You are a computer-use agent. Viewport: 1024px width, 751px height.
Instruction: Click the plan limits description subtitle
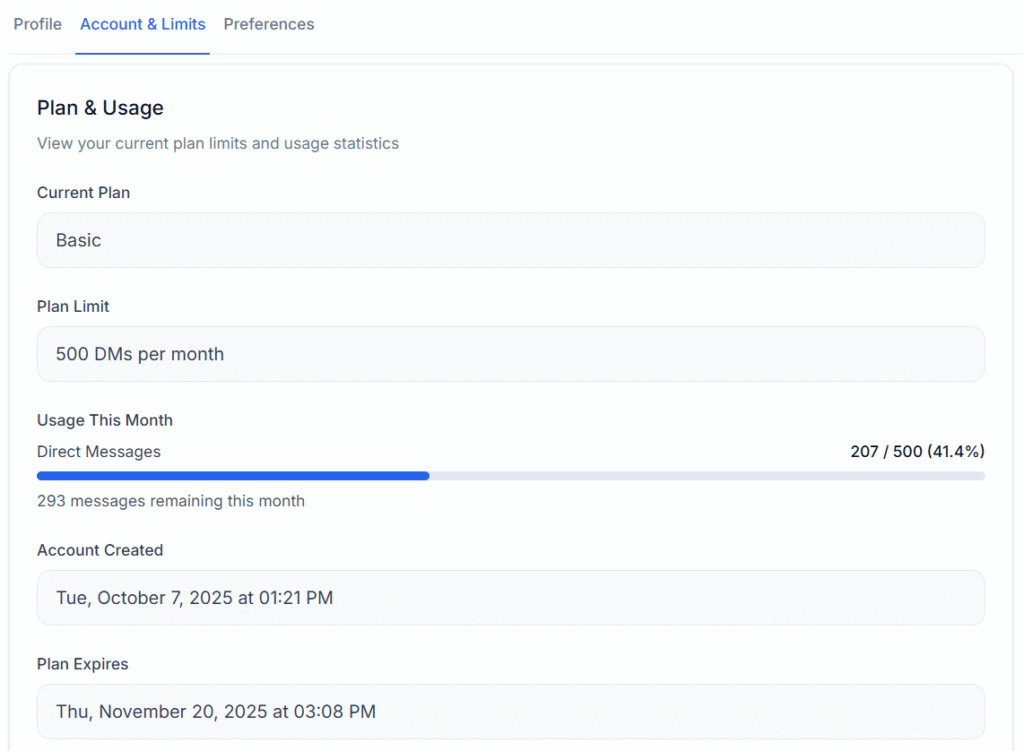[x=218, y=143]
